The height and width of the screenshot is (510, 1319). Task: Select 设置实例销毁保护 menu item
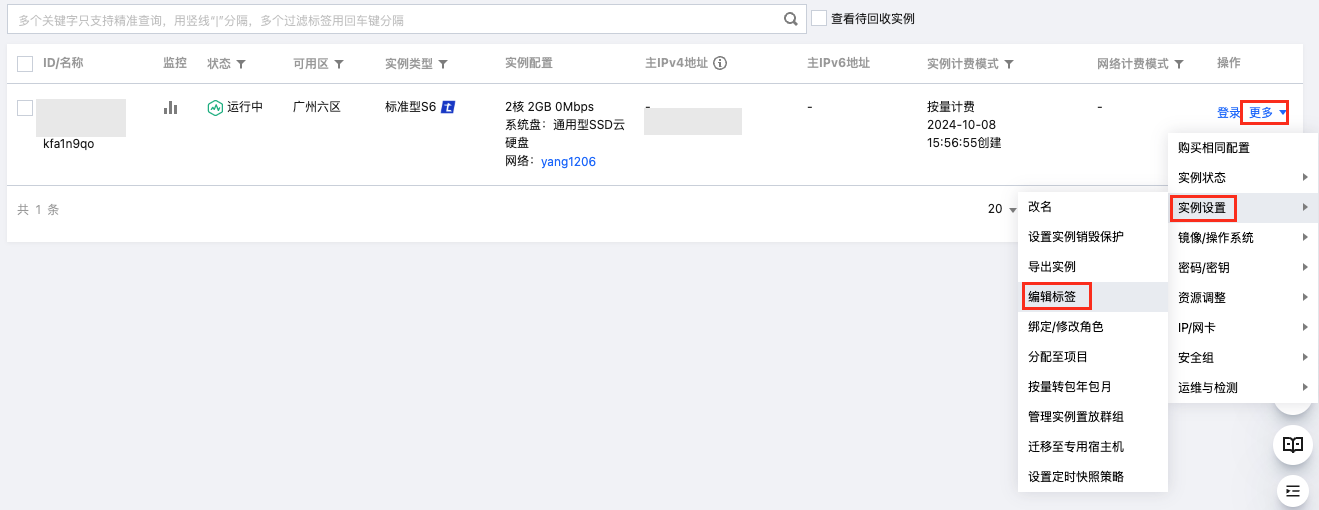pos(1093,236)
